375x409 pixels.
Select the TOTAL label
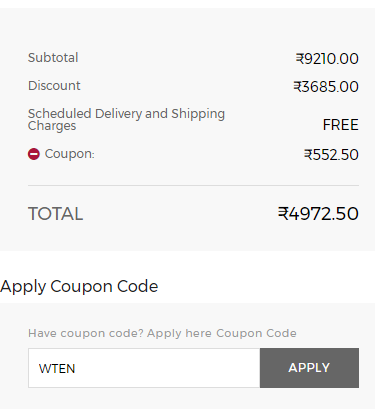(55, 214)
